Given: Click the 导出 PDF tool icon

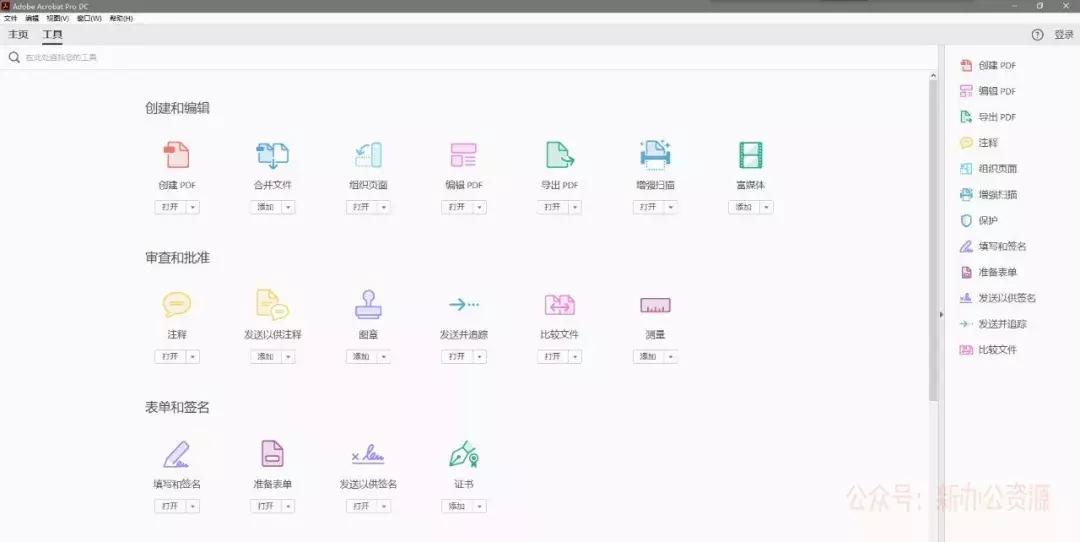Looking at the screenshot, I should (x=559, y=155).
